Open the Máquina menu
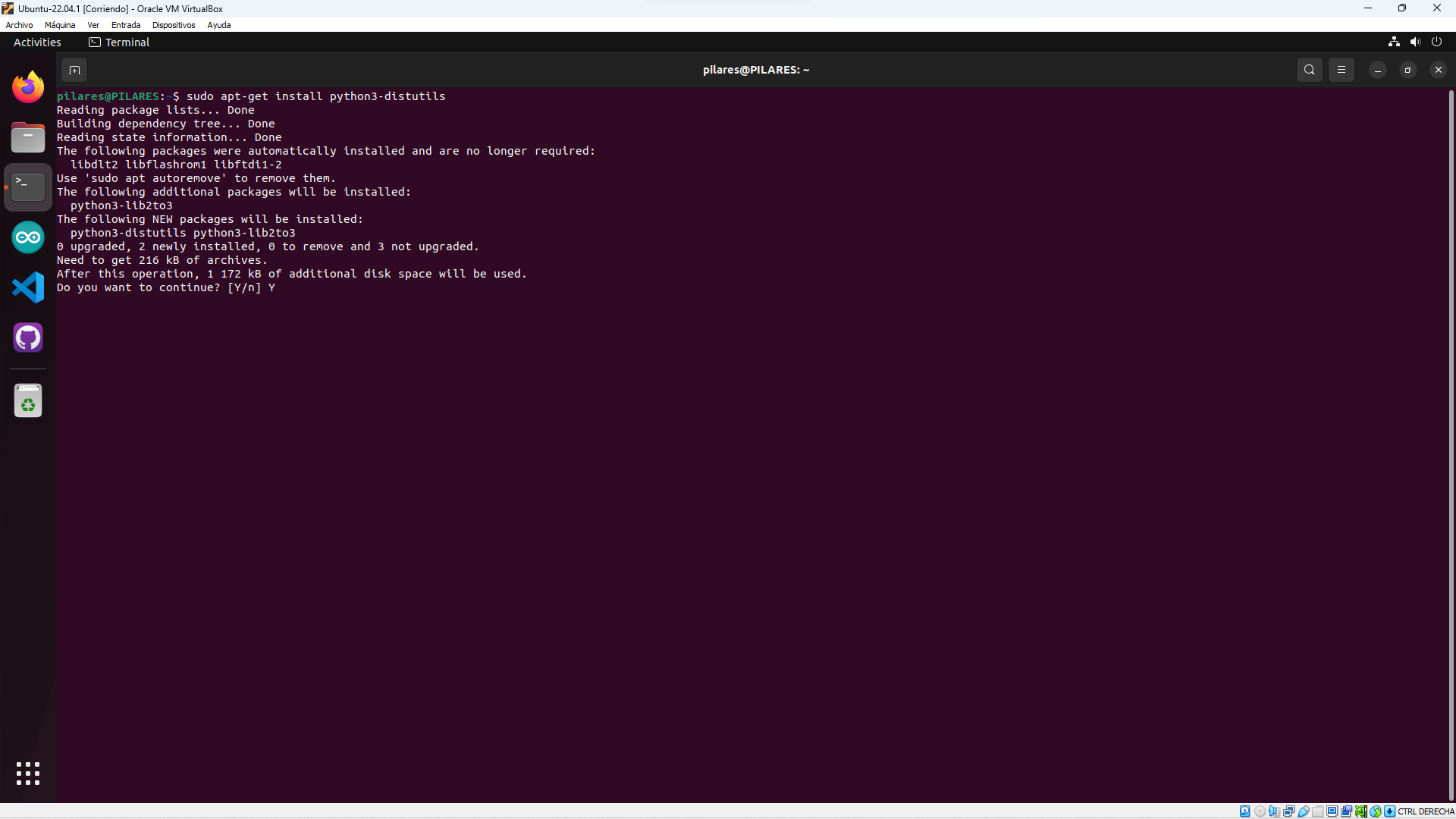The height and width of the screenshot is (819, 1456). tap(60, 25)
